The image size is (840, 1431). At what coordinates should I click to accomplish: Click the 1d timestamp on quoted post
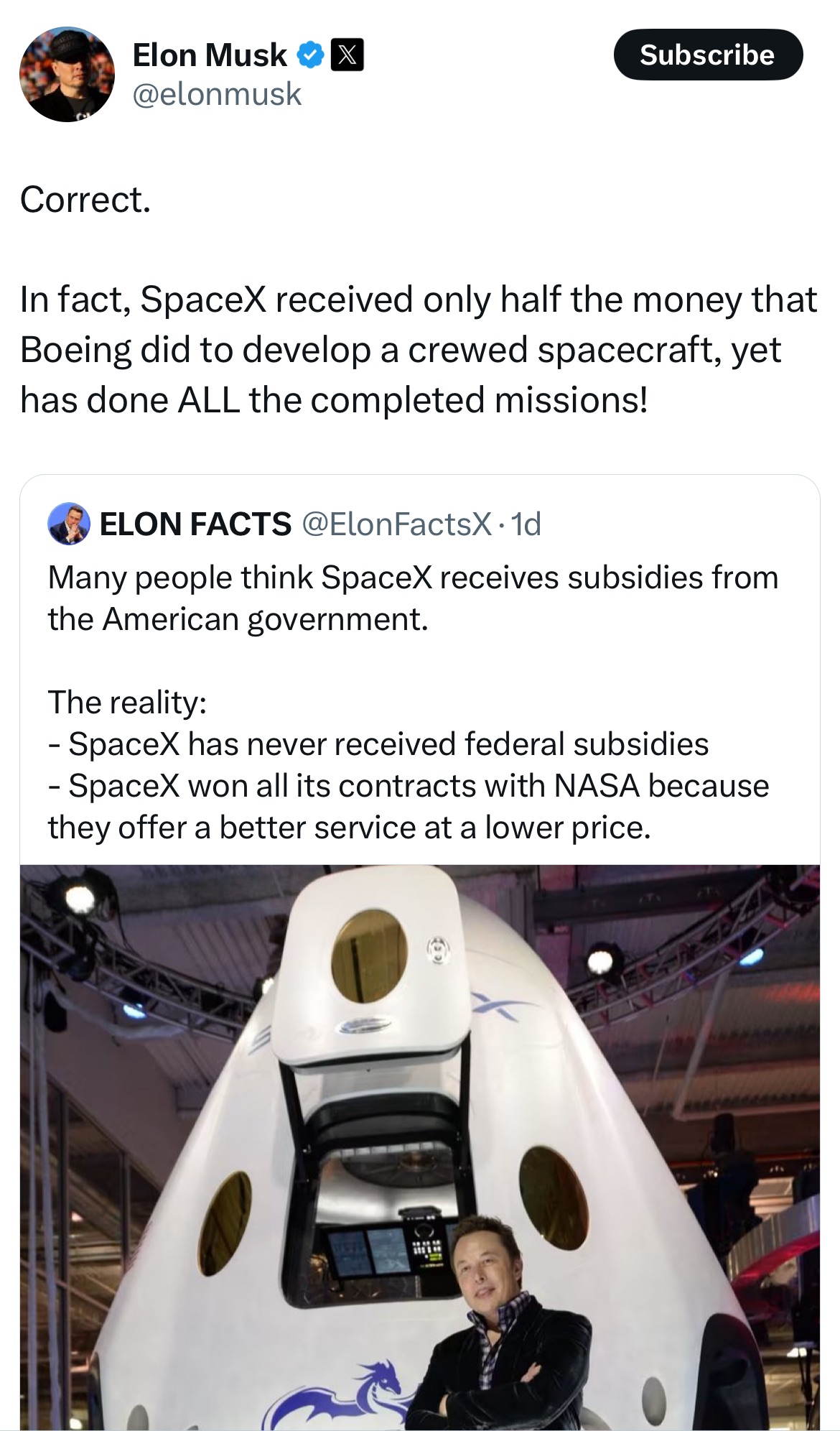tap(526, 524)
